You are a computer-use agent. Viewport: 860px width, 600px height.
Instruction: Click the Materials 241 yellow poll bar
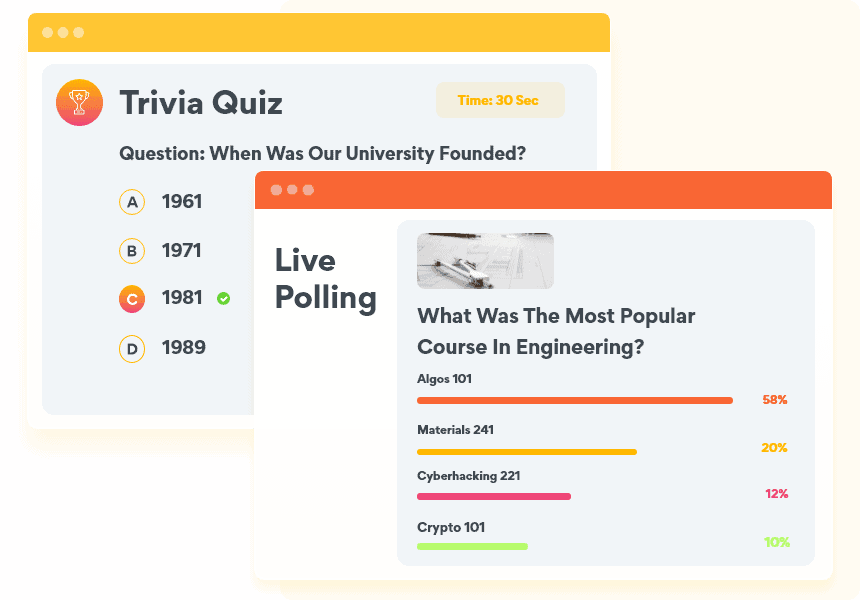pos(526,451)
